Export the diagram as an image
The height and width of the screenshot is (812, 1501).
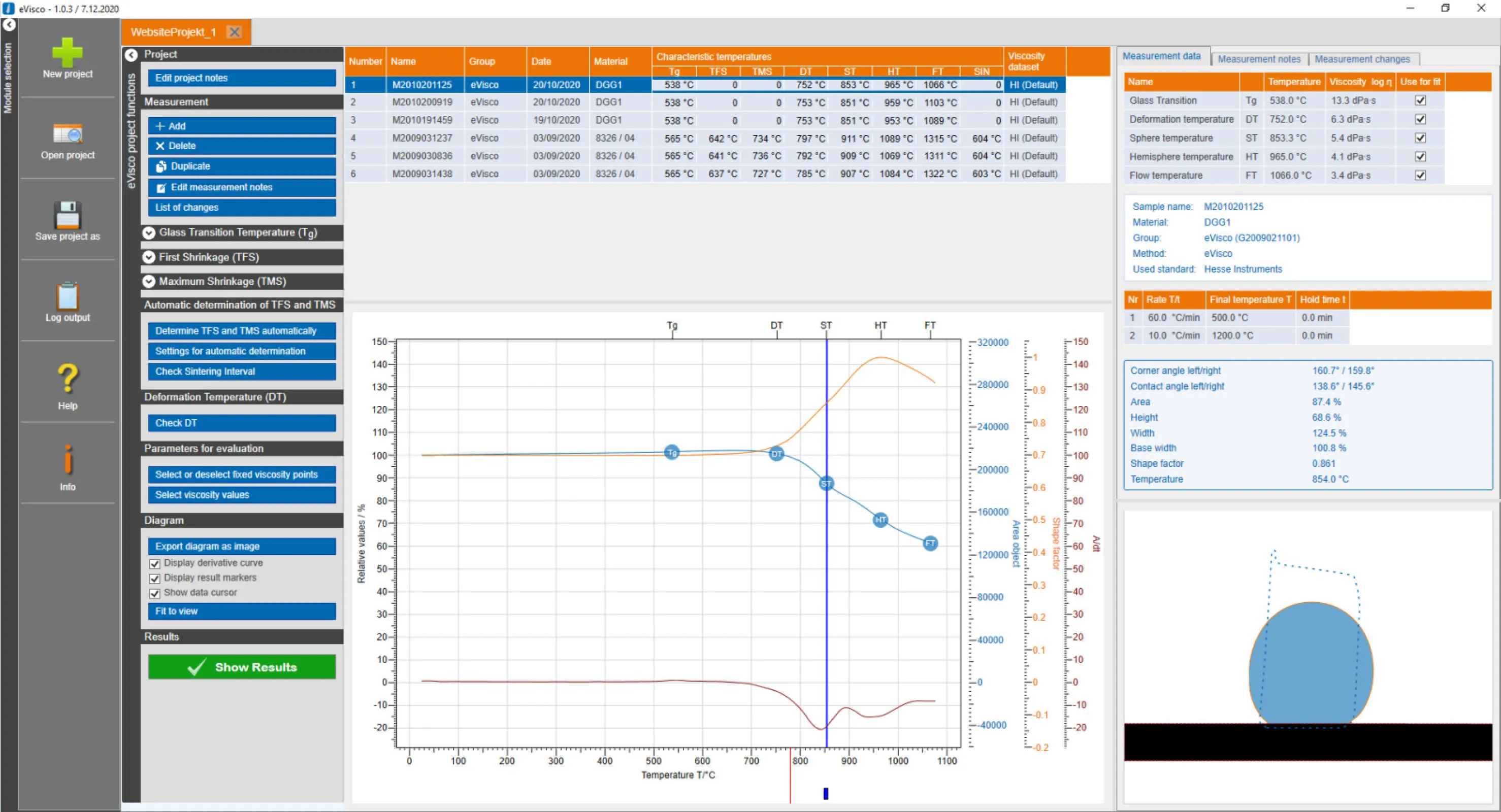241,546
